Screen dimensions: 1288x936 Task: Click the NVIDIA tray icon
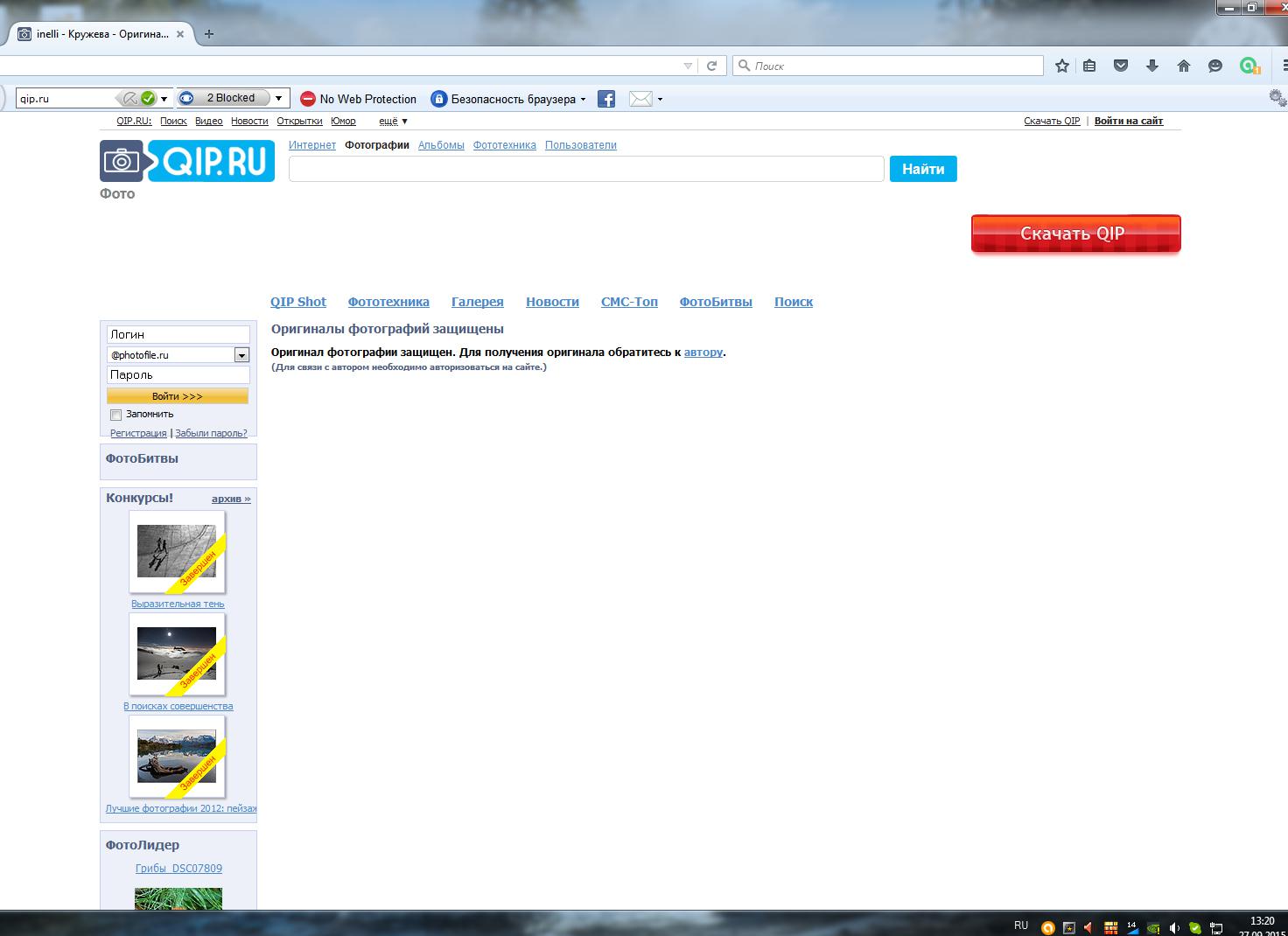1153,927
